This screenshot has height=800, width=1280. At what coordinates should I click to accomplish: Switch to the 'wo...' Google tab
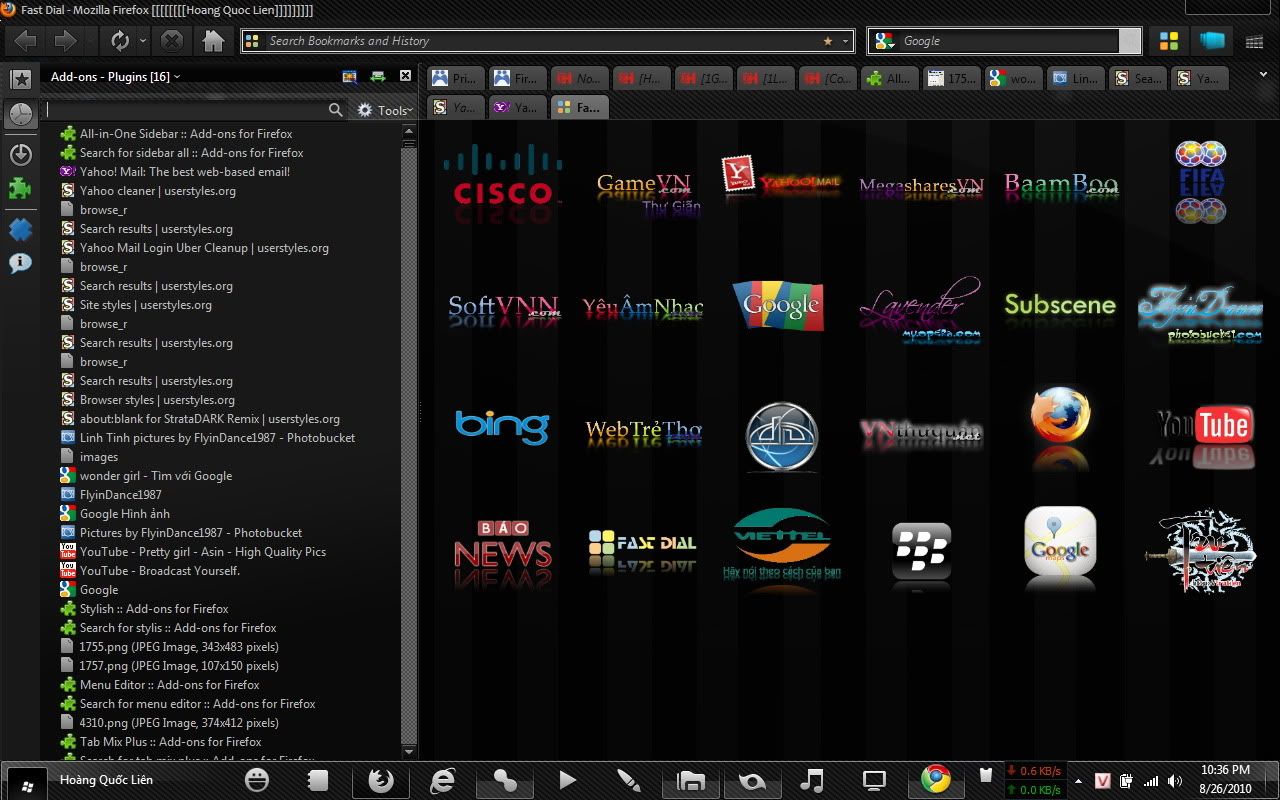[1012, 78]
